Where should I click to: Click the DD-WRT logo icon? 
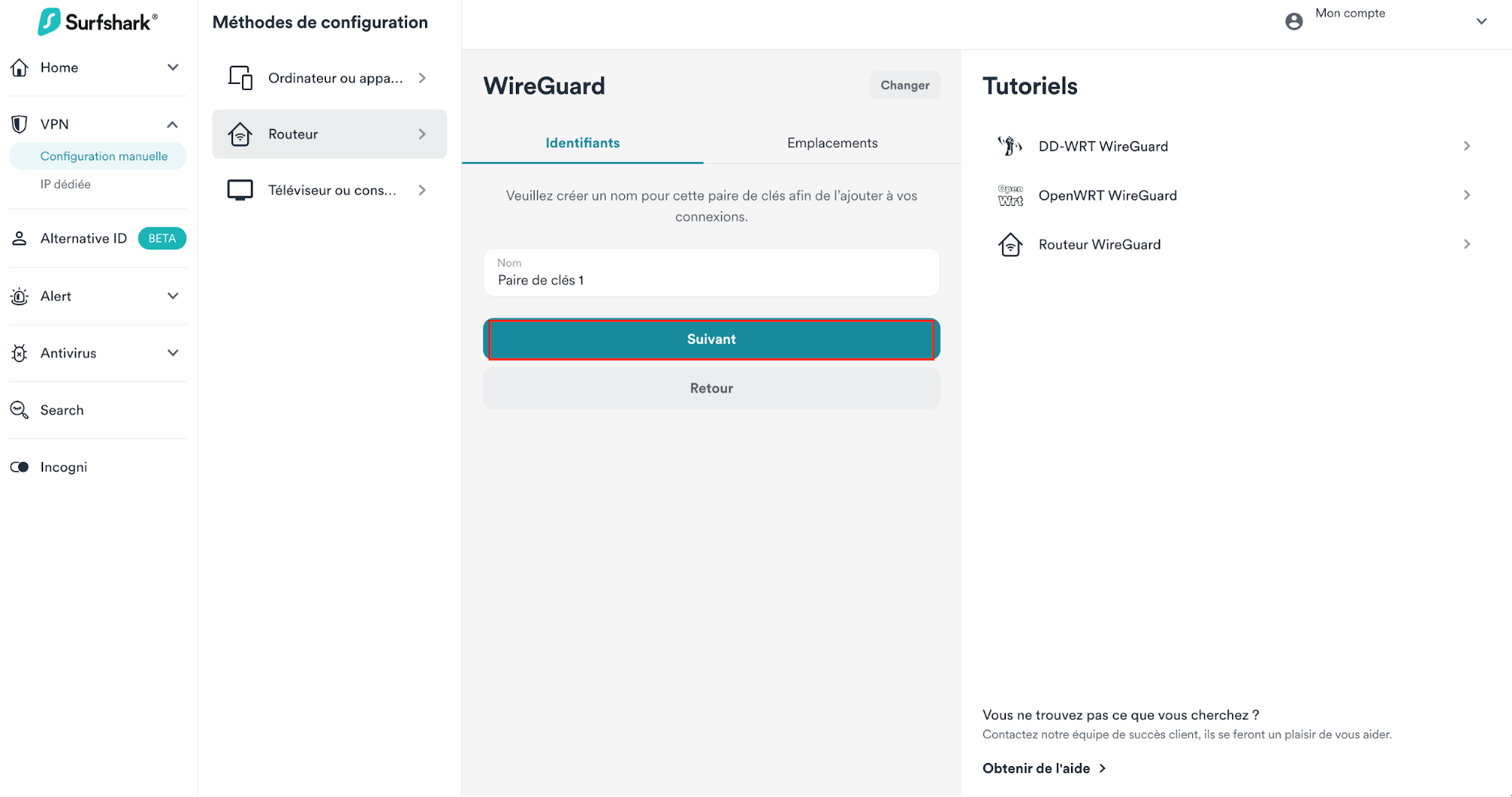[1011, 146]
